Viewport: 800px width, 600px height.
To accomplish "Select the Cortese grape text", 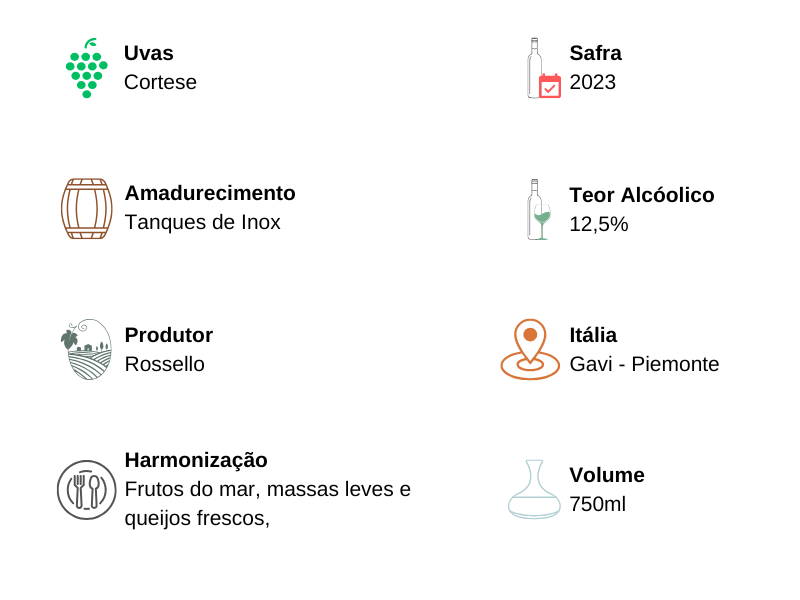I will (160, 82).
